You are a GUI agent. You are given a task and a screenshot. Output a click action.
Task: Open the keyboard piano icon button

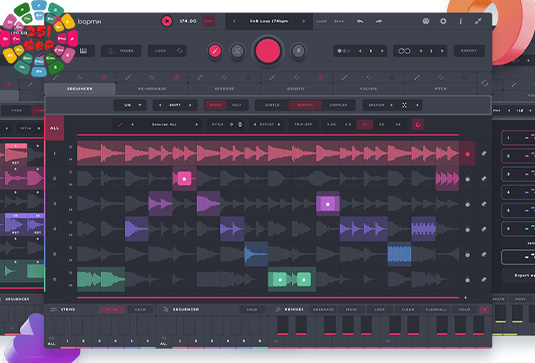(84, 51)
